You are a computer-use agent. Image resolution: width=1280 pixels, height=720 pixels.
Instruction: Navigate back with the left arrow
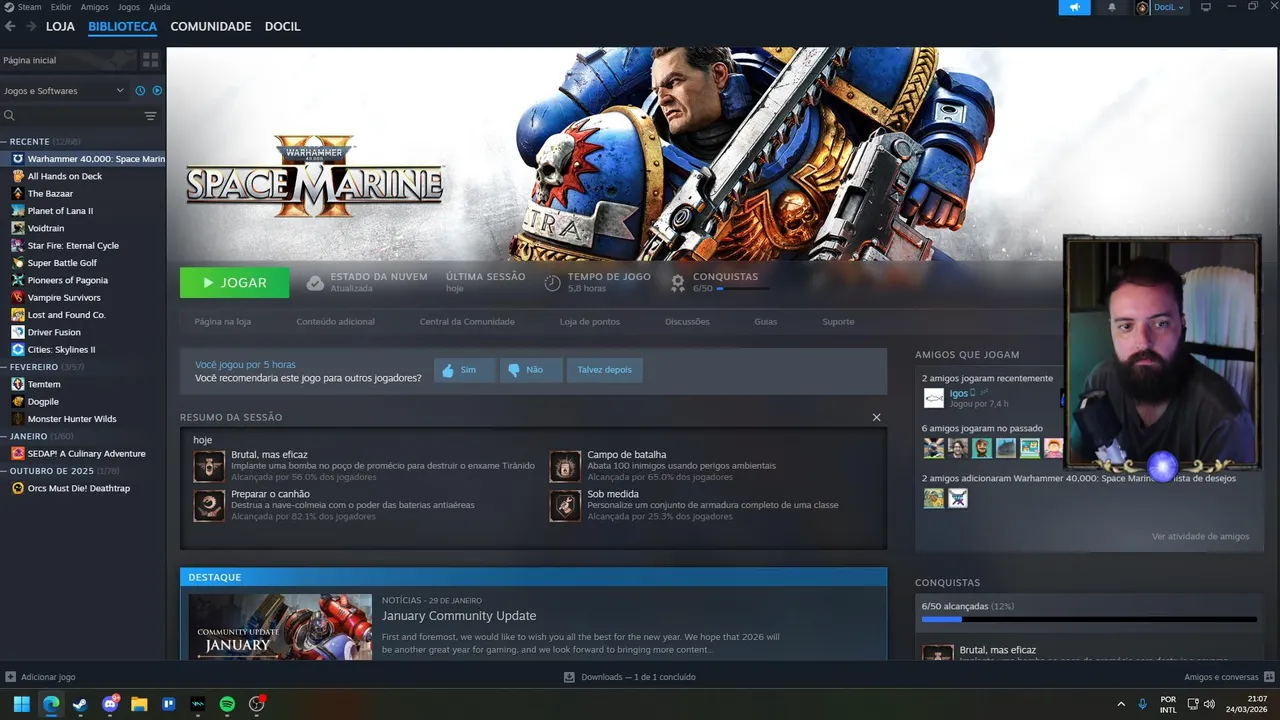pyautogui.click(x=11, y=26)
